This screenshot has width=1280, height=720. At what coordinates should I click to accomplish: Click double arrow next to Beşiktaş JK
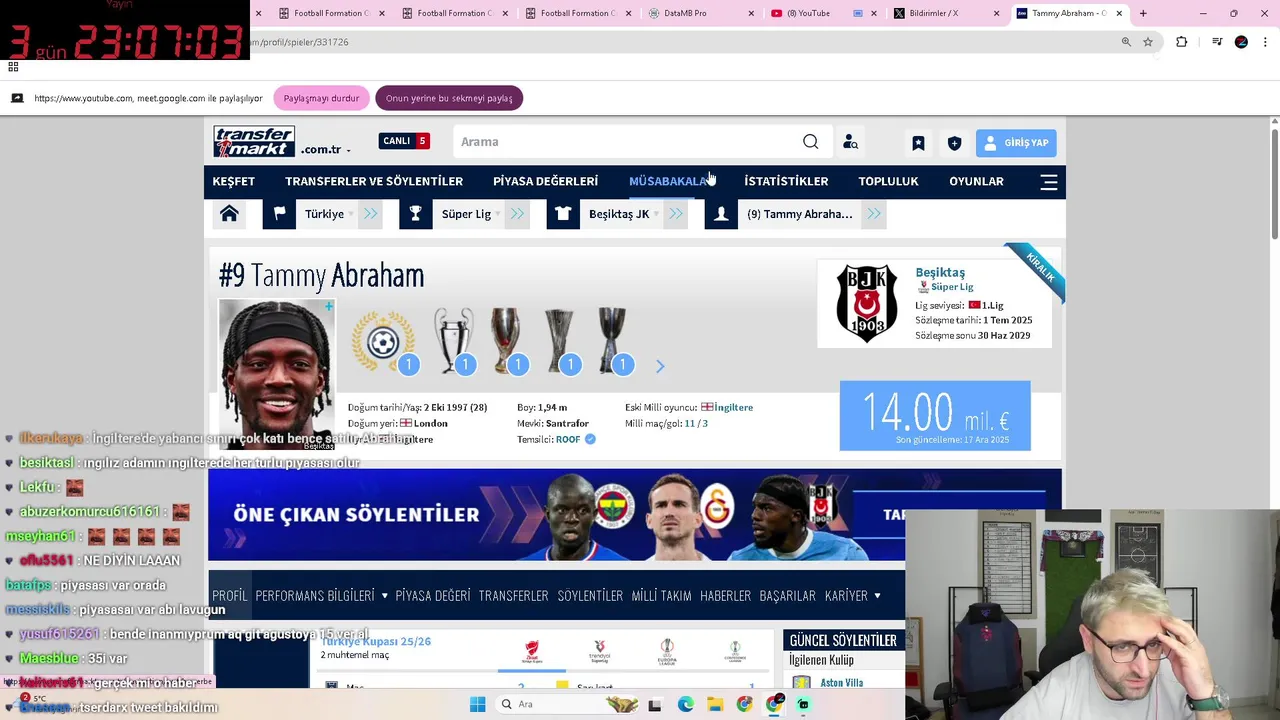coord(676,214)
